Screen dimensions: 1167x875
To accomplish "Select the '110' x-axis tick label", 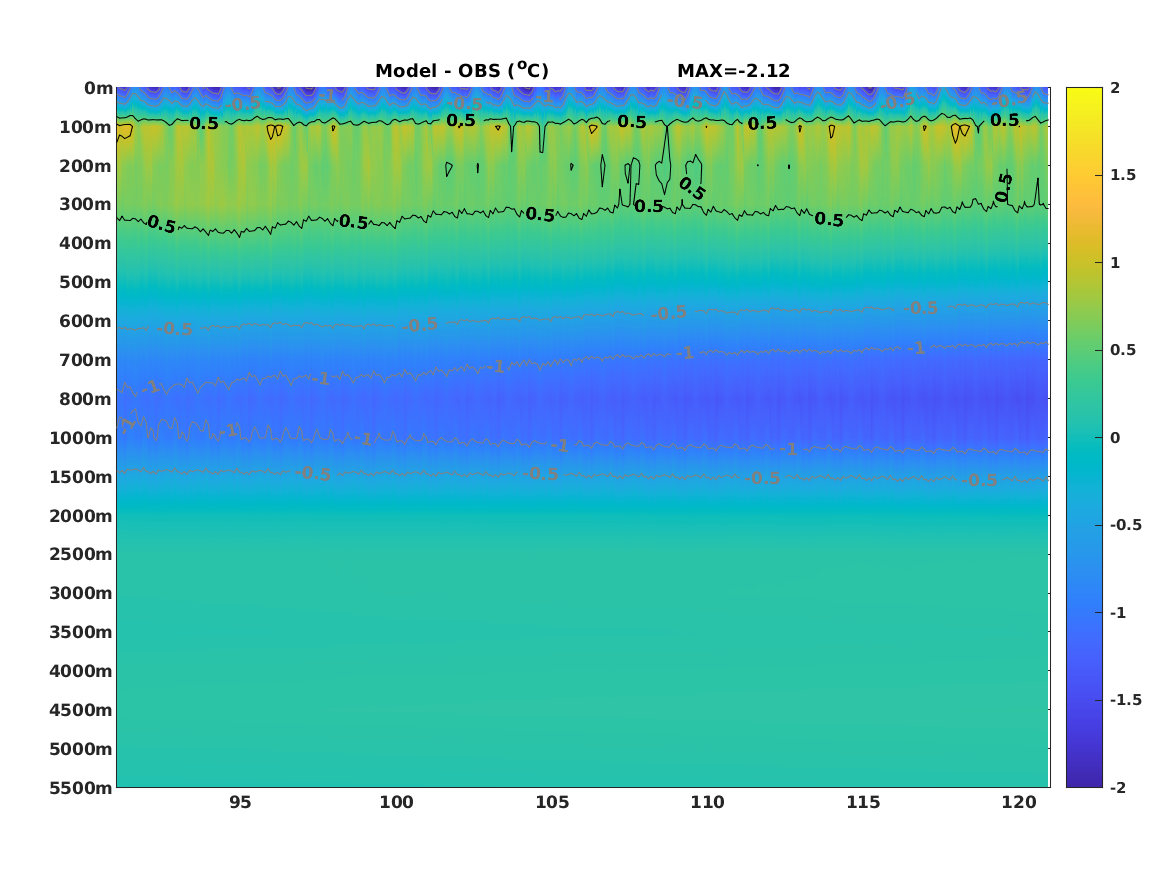I will 708,802.
